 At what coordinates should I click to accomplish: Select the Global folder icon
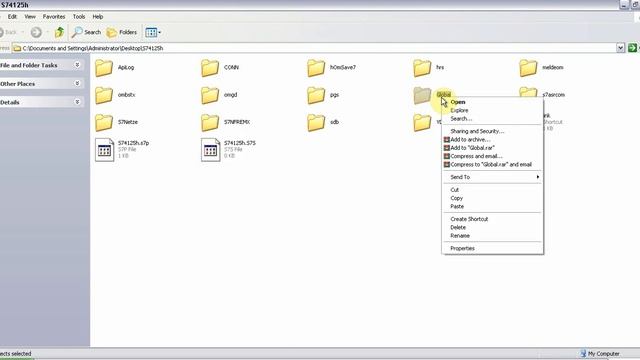click(x=422, y=95)
